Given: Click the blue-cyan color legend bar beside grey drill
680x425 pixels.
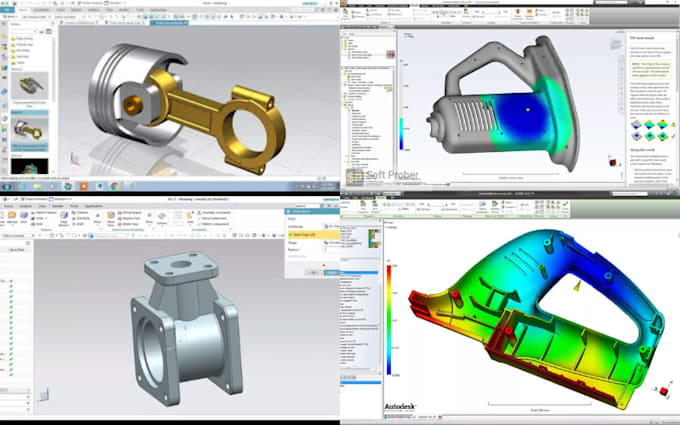Looking at the screenshot, I should (401, 134).
